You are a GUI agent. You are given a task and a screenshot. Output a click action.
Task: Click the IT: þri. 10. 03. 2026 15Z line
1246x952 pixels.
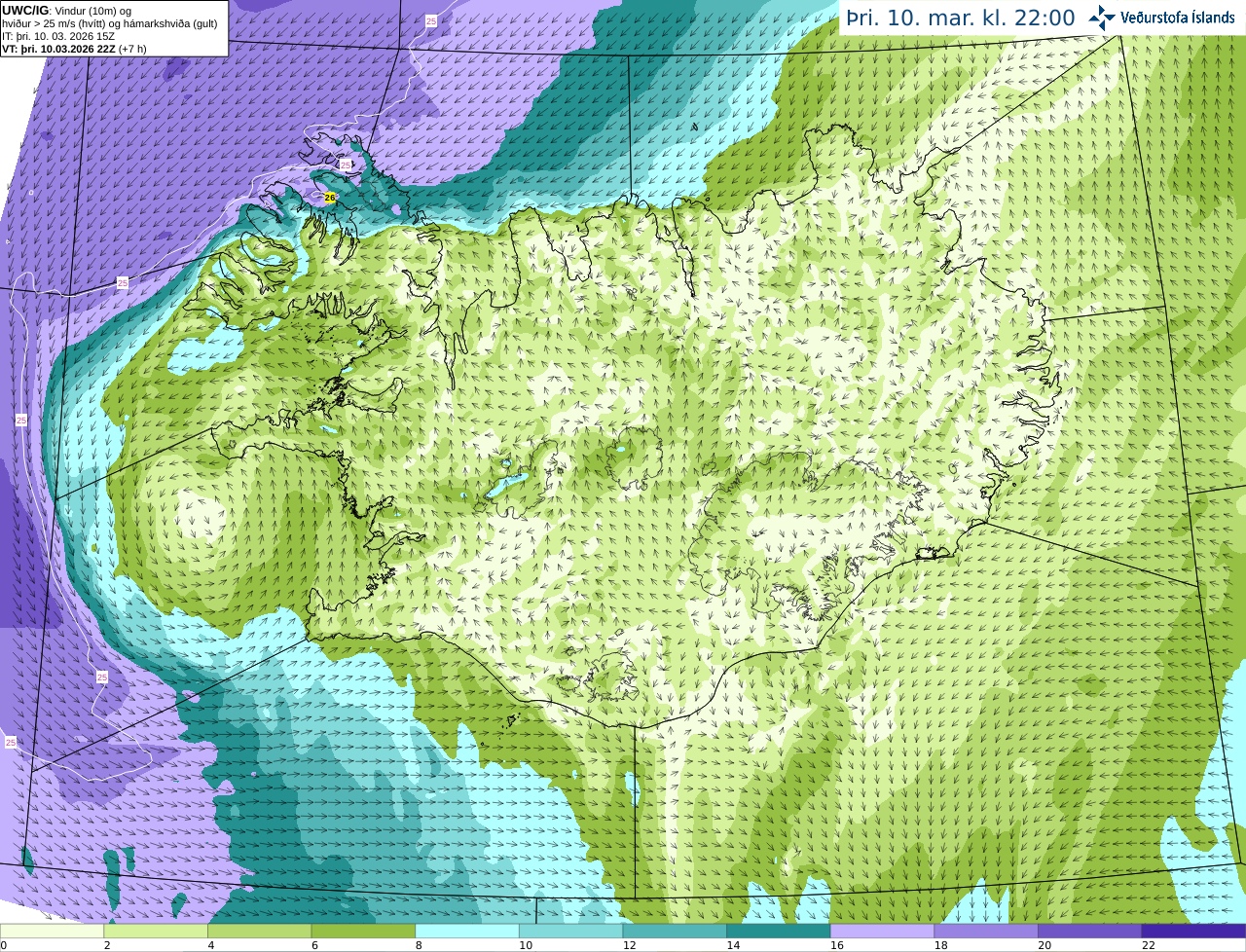58,36
